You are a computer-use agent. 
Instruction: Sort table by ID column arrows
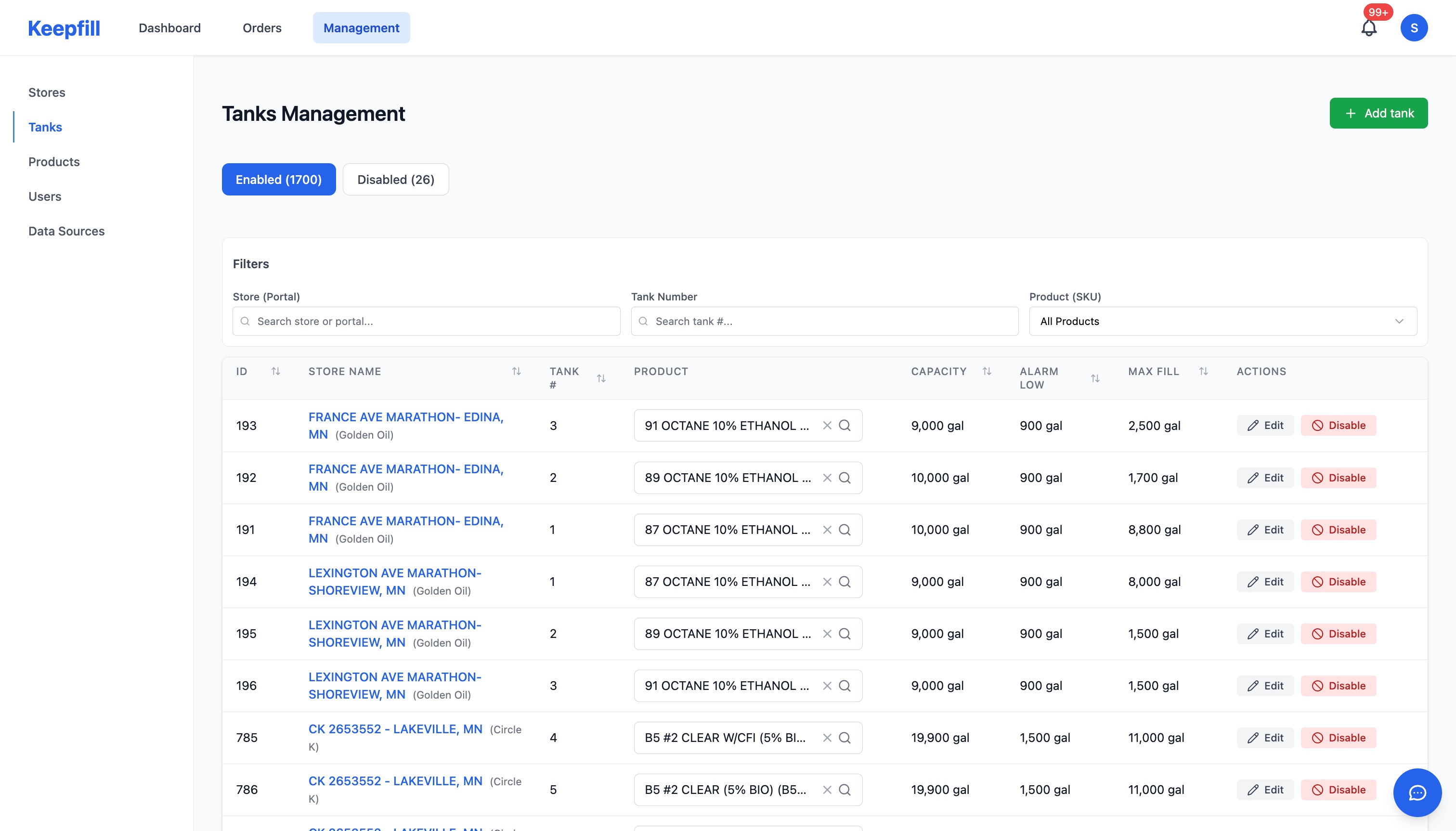(x=276, y=372)
